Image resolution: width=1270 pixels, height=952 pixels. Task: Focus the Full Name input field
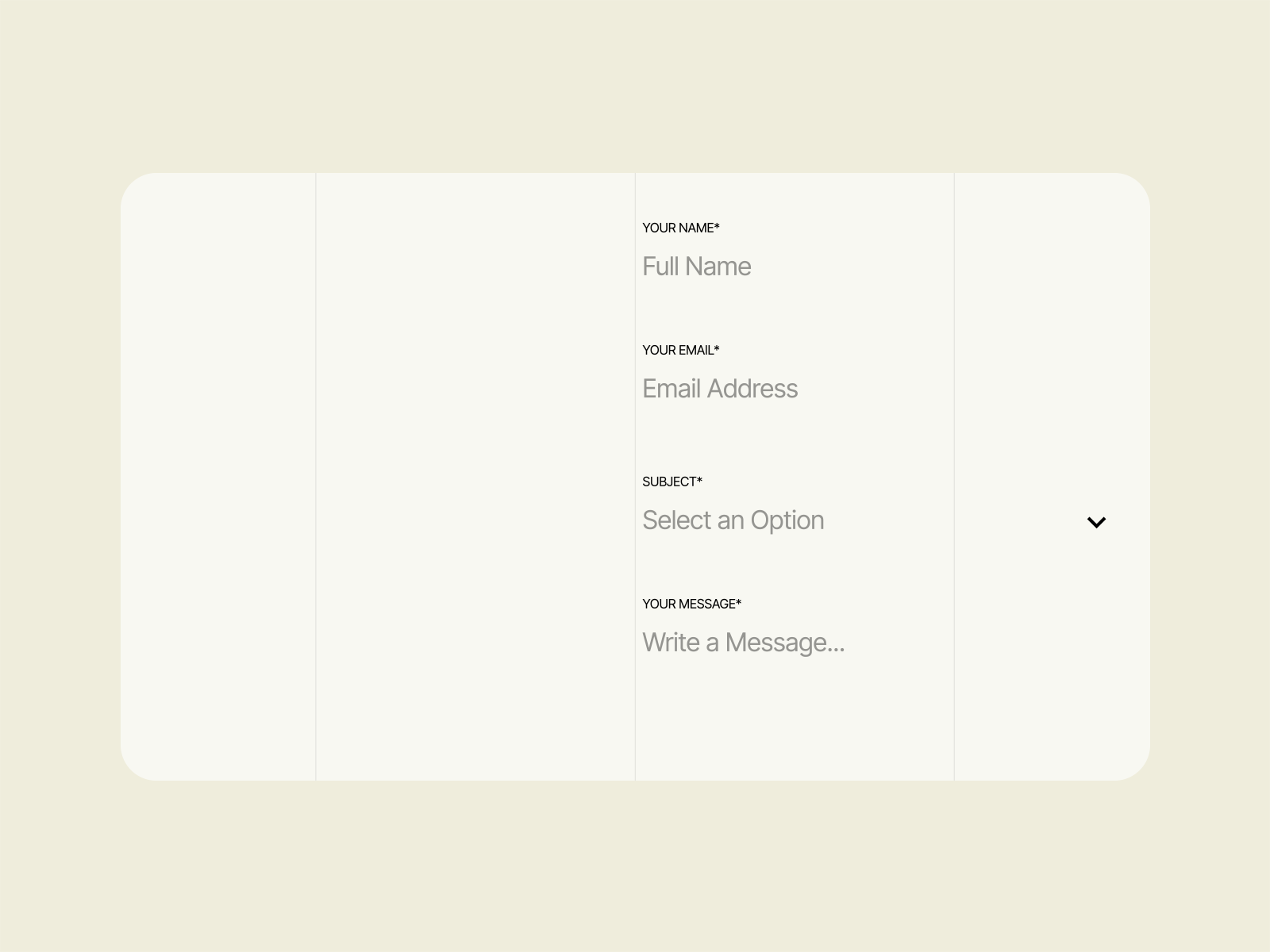794,267
